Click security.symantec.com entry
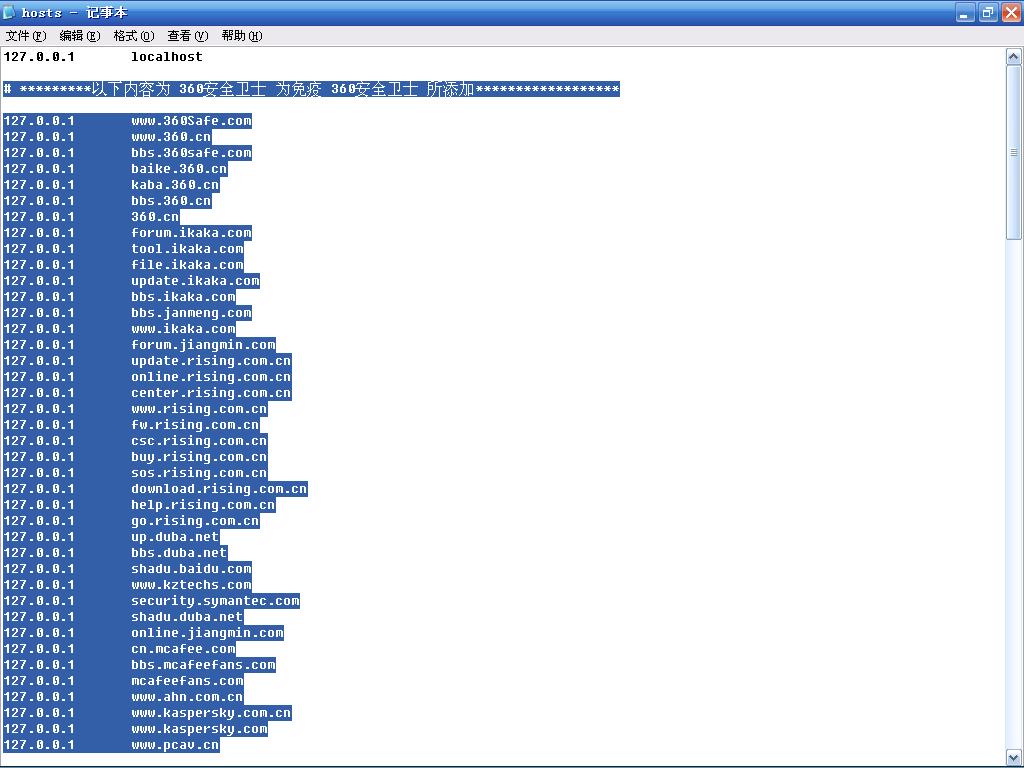Viewport: 1024px width, 768px height. coord(216,601)
